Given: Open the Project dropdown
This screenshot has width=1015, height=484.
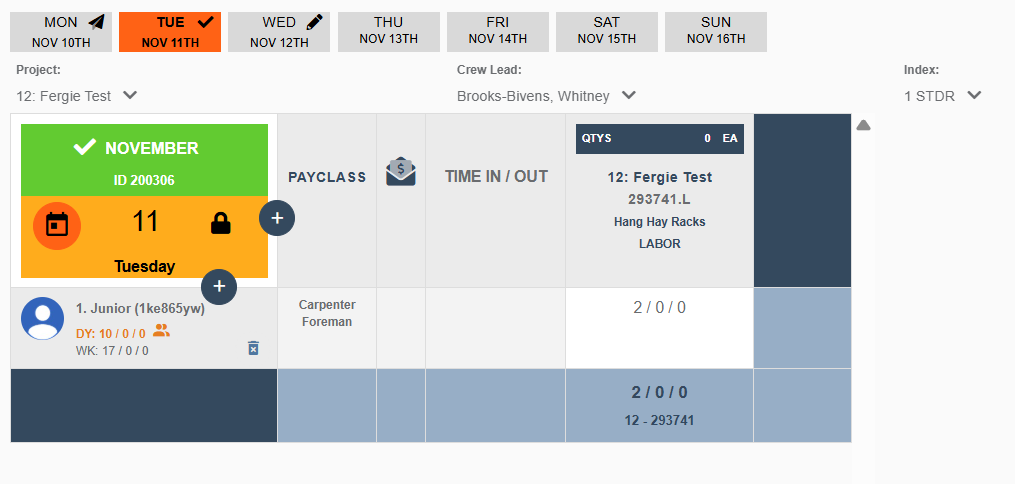Looking at the screenshot, I should (x=78, y=96).
